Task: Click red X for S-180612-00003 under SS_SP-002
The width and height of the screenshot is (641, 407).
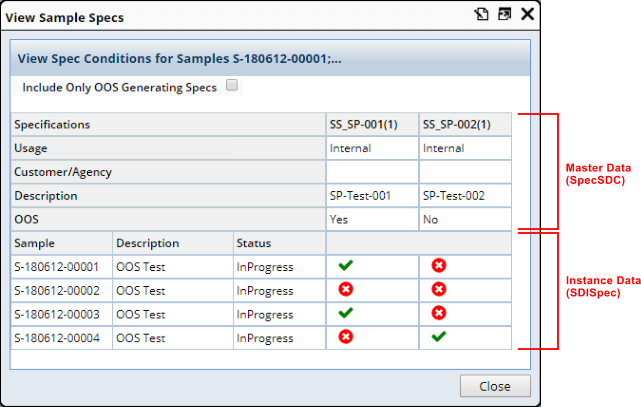Action: click(439, 313)
